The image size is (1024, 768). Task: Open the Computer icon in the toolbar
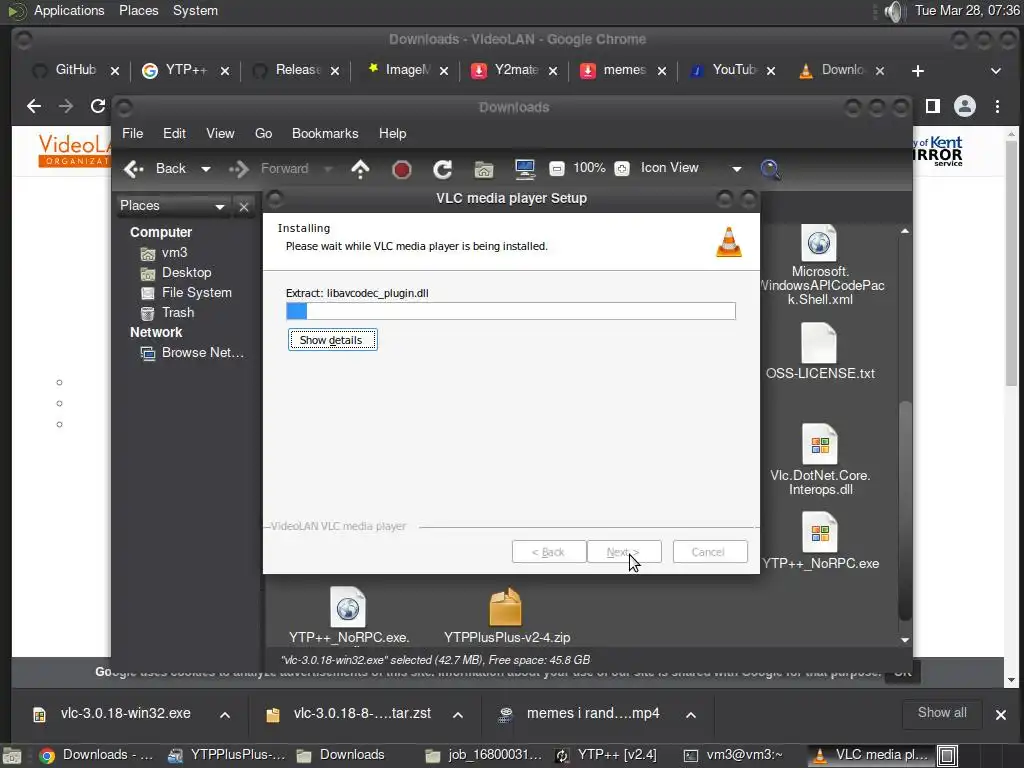pos(524,169)
